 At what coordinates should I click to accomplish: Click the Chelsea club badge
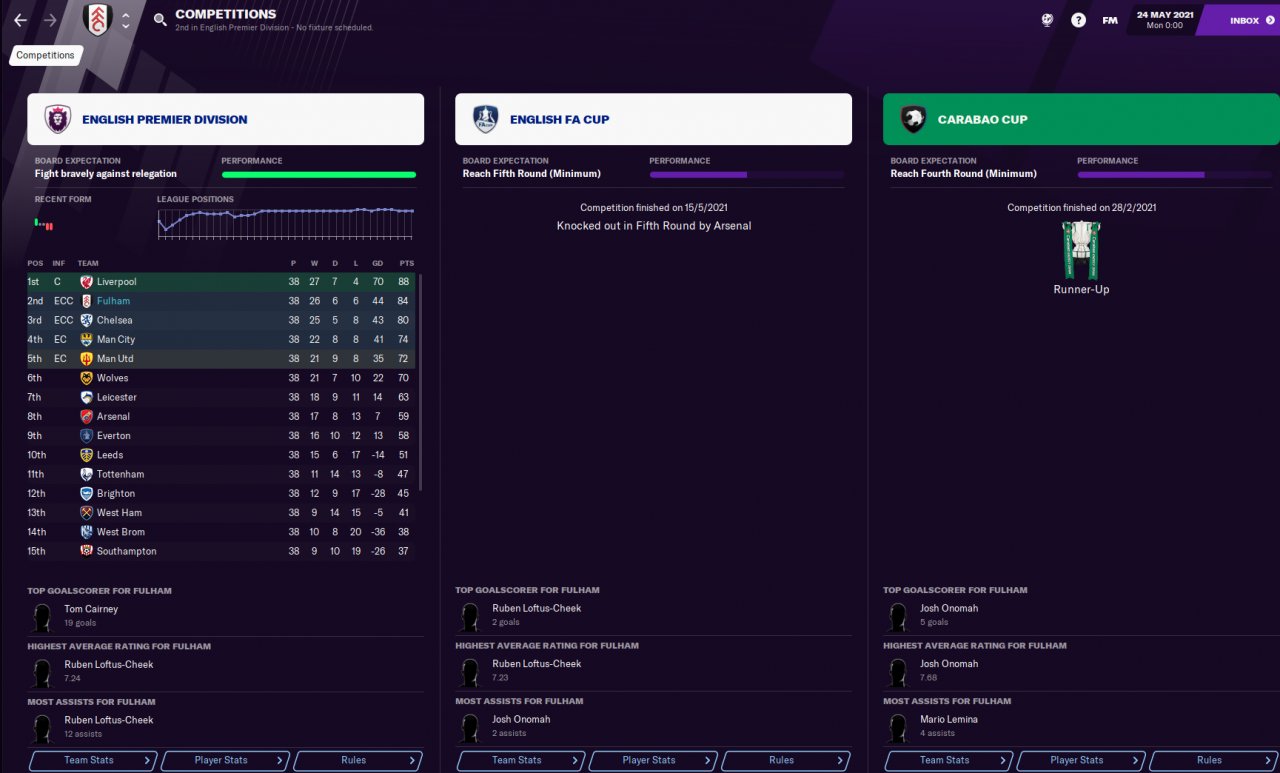86,320
